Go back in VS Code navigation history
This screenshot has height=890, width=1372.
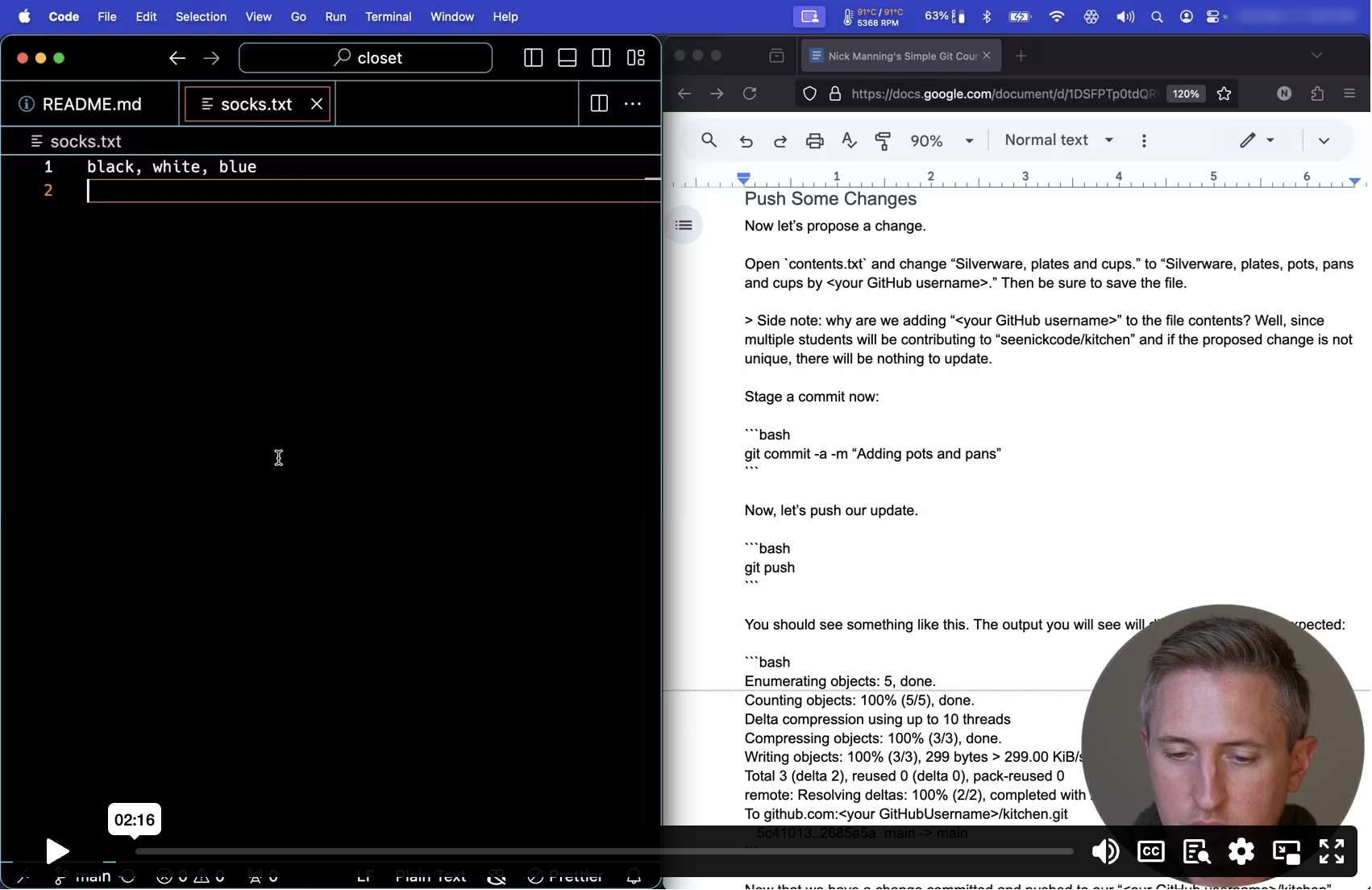click(x=177, y=58)
